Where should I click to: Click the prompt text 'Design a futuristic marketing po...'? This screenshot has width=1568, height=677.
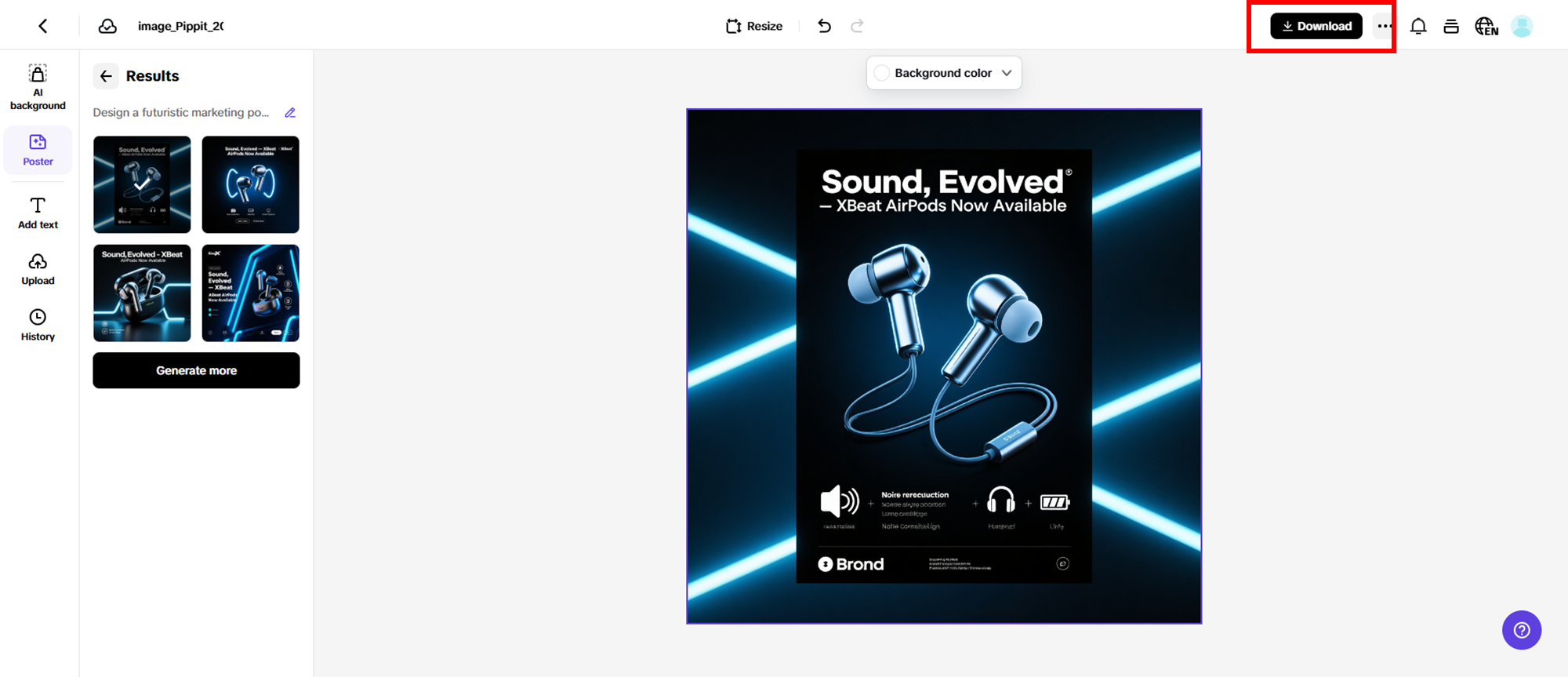pos(181,112)
